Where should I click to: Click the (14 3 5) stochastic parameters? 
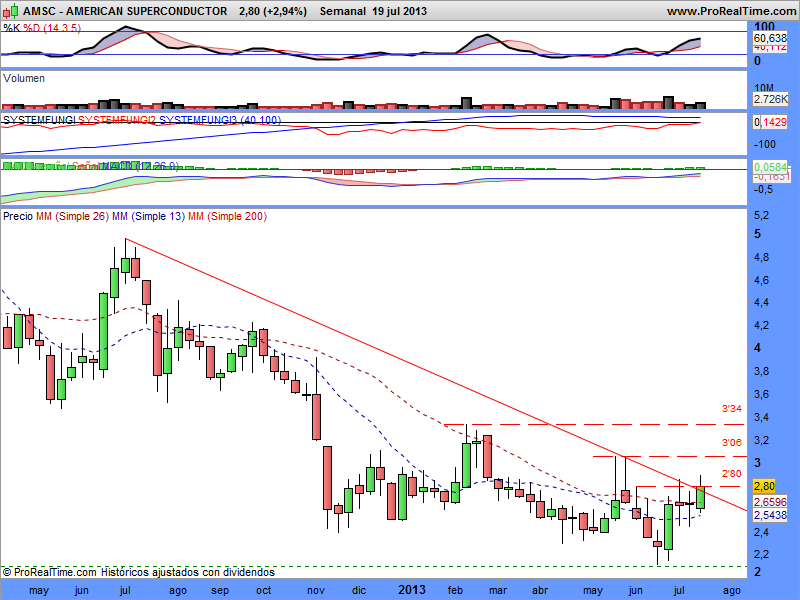coord(62,28)
